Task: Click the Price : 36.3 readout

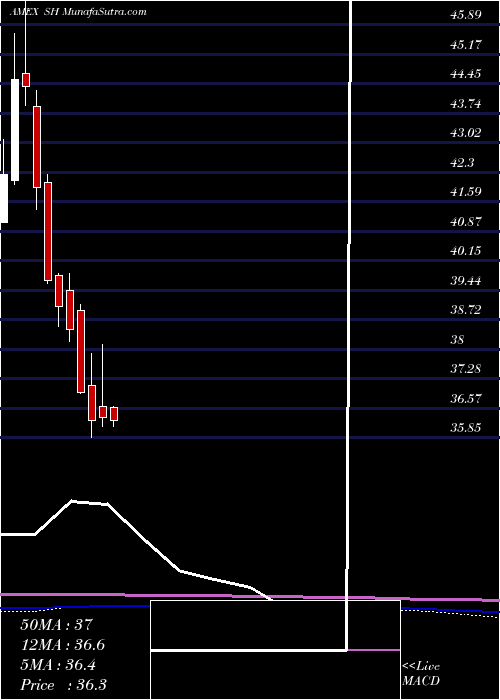Action: [63, 685]
